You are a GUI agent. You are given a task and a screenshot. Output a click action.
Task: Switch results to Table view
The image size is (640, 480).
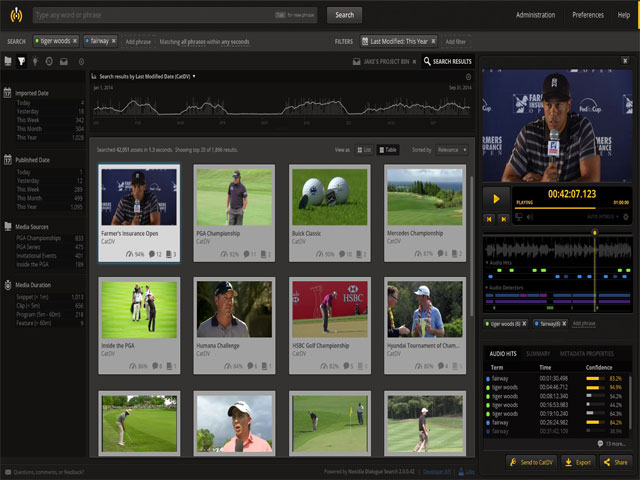[x=388, y=150]
